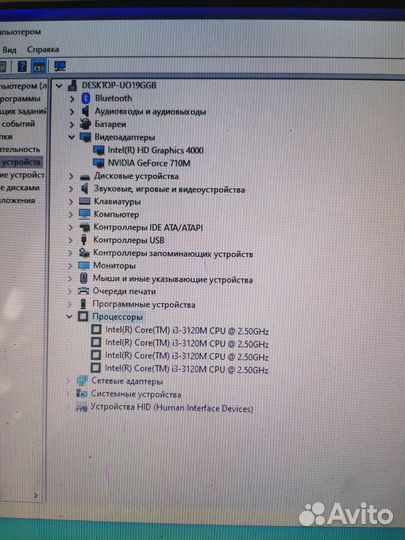Viewport: 405px width, 540px height.
Task: Select the third i3-3120M CPU entry
Action: point(187,356)
